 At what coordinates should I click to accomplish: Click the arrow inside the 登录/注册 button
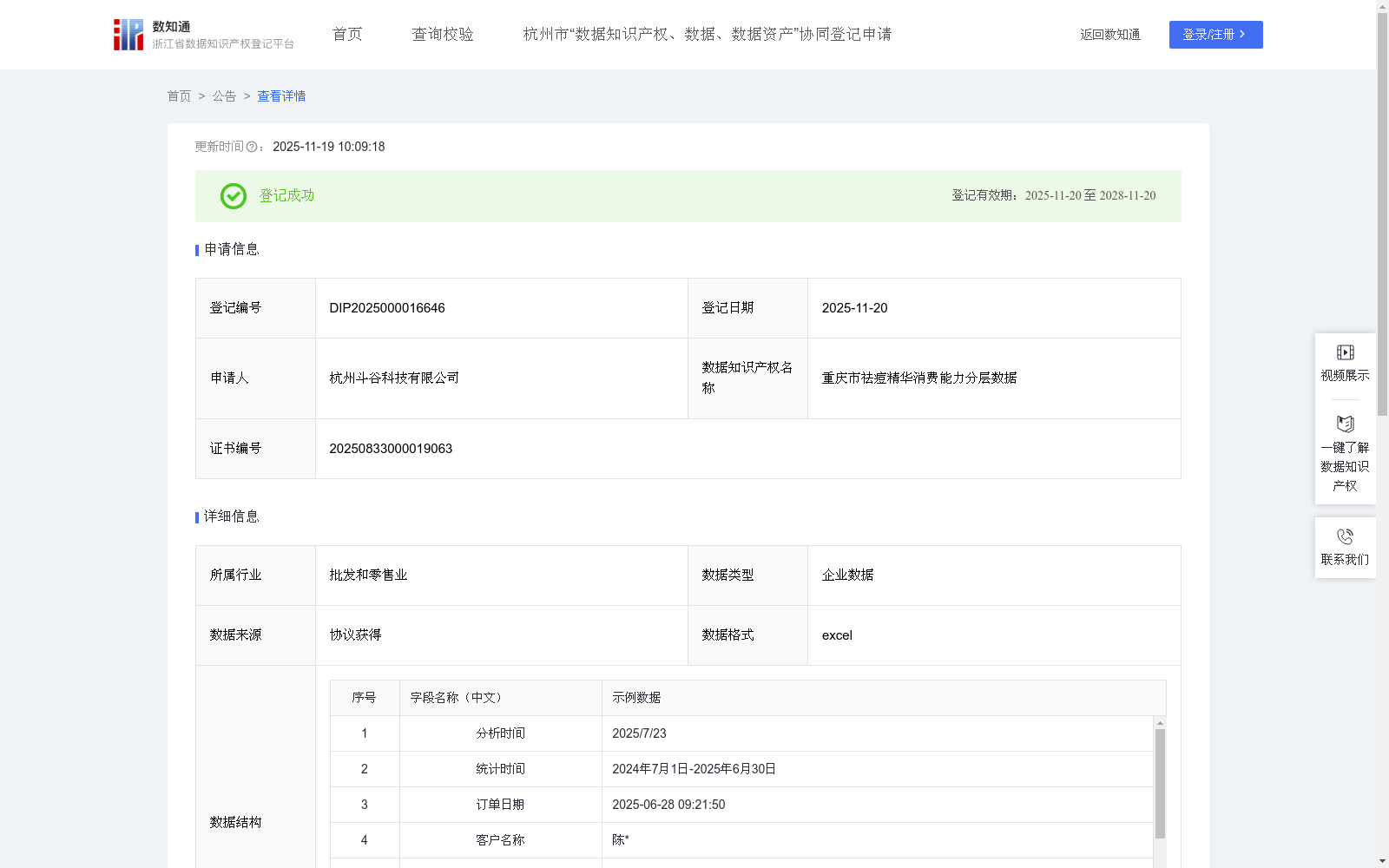[x=1243, y=35]
